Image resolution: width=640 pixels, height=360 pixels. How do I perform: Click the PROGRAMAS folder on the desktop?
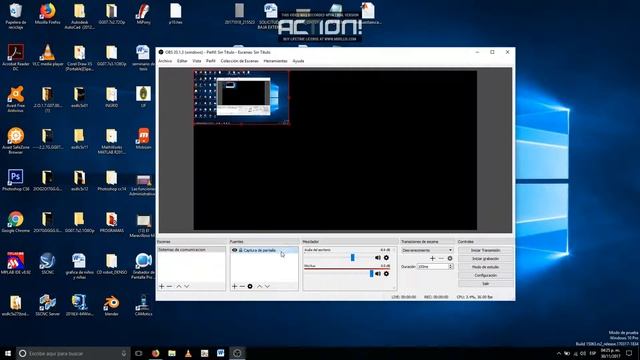[111, 222]
